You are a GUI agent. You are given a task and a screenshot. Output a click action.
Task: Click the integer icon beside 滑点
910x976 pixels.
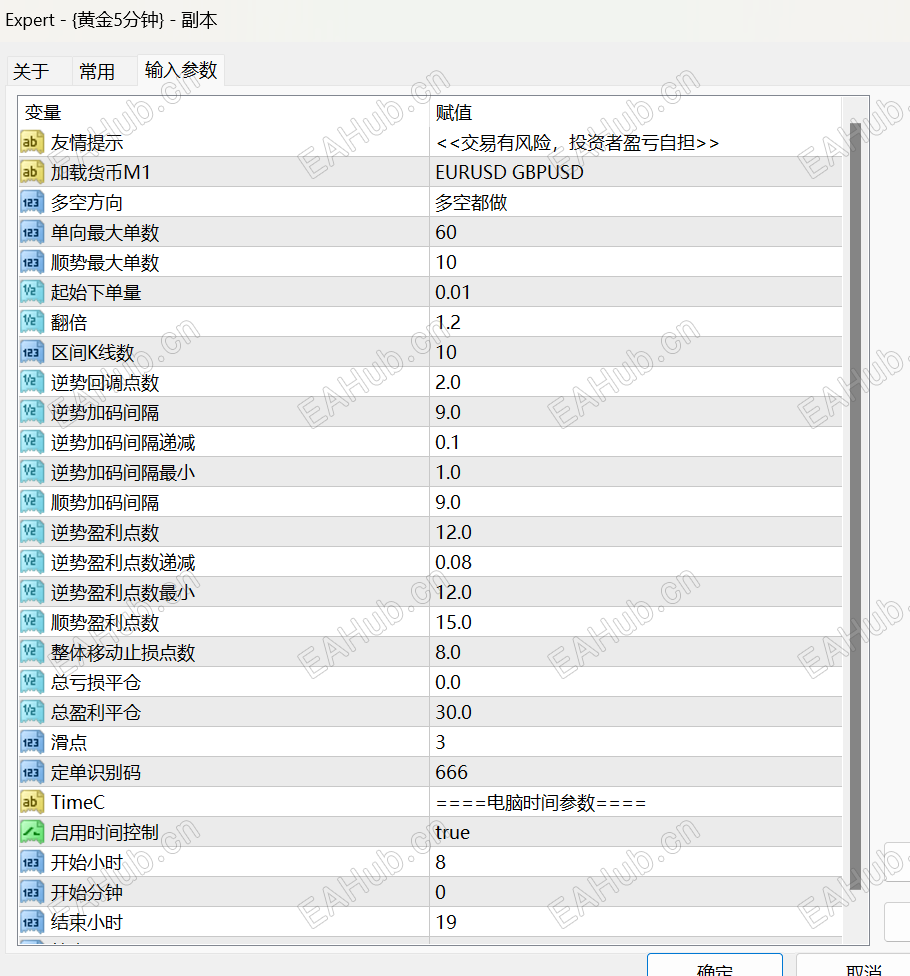[32, 742]
